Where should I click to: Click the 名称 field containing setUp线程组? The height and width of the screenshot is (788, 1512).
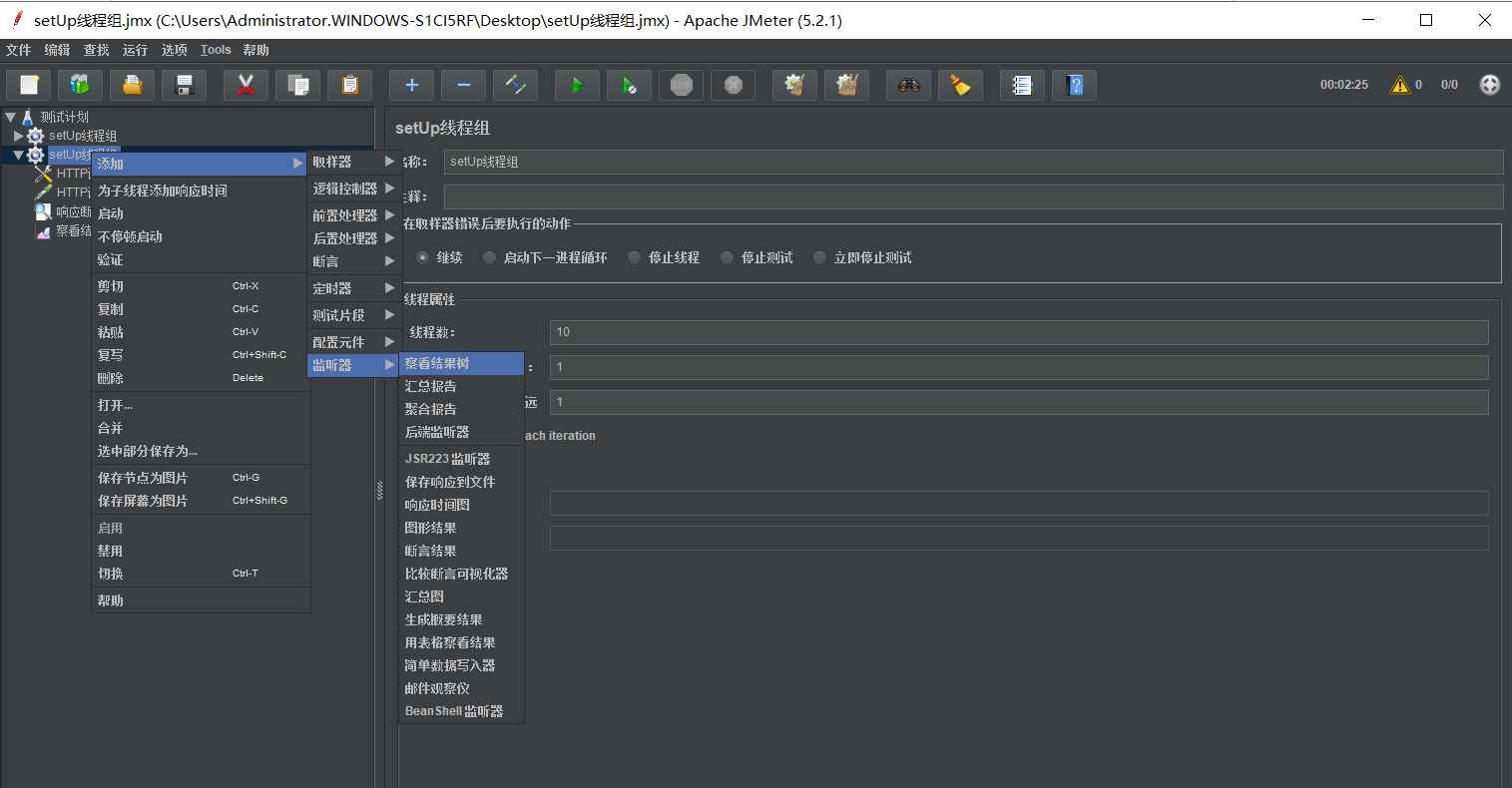click(x=973, y=162)
